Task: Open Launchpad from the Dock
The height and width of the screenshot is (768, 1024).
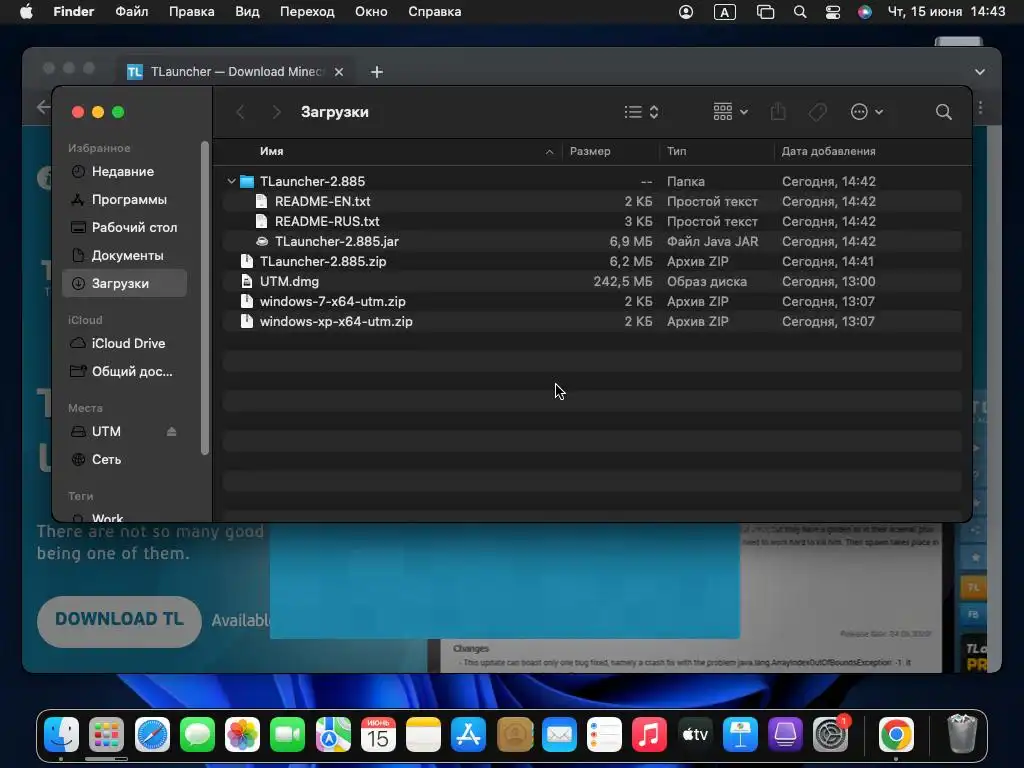Action: (106, 734)
